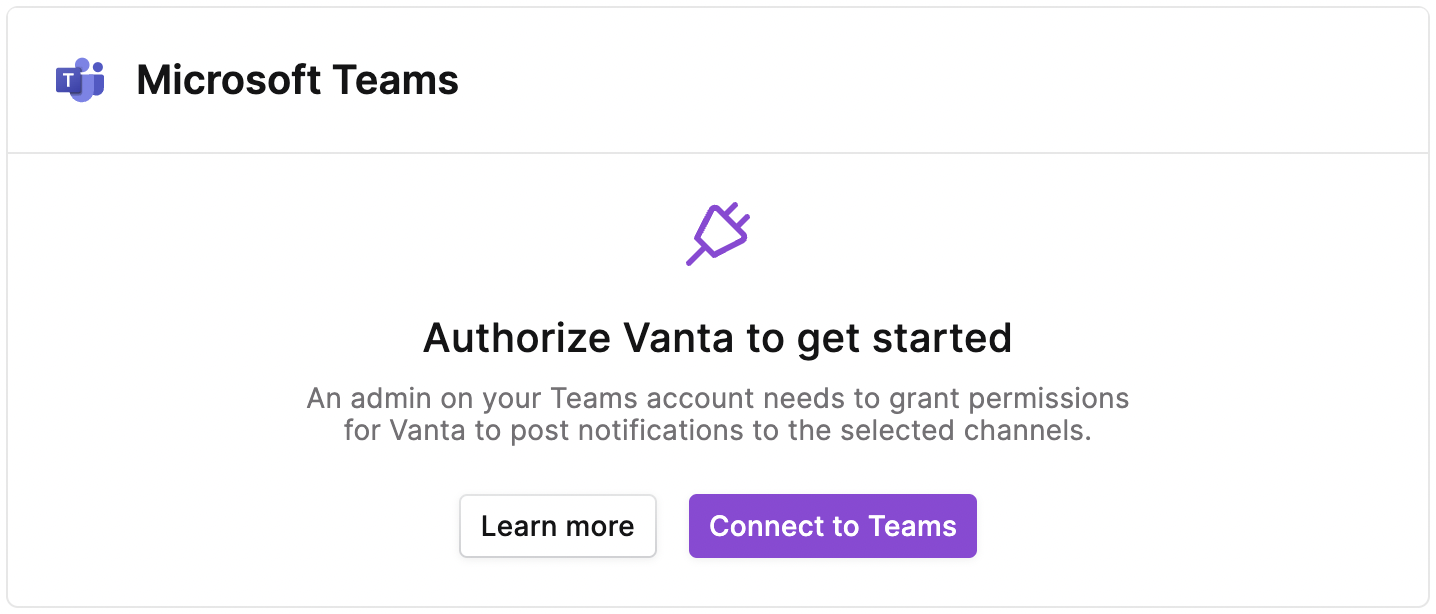Click the Microsoft Teams logo icon

(x=80, y=80)
